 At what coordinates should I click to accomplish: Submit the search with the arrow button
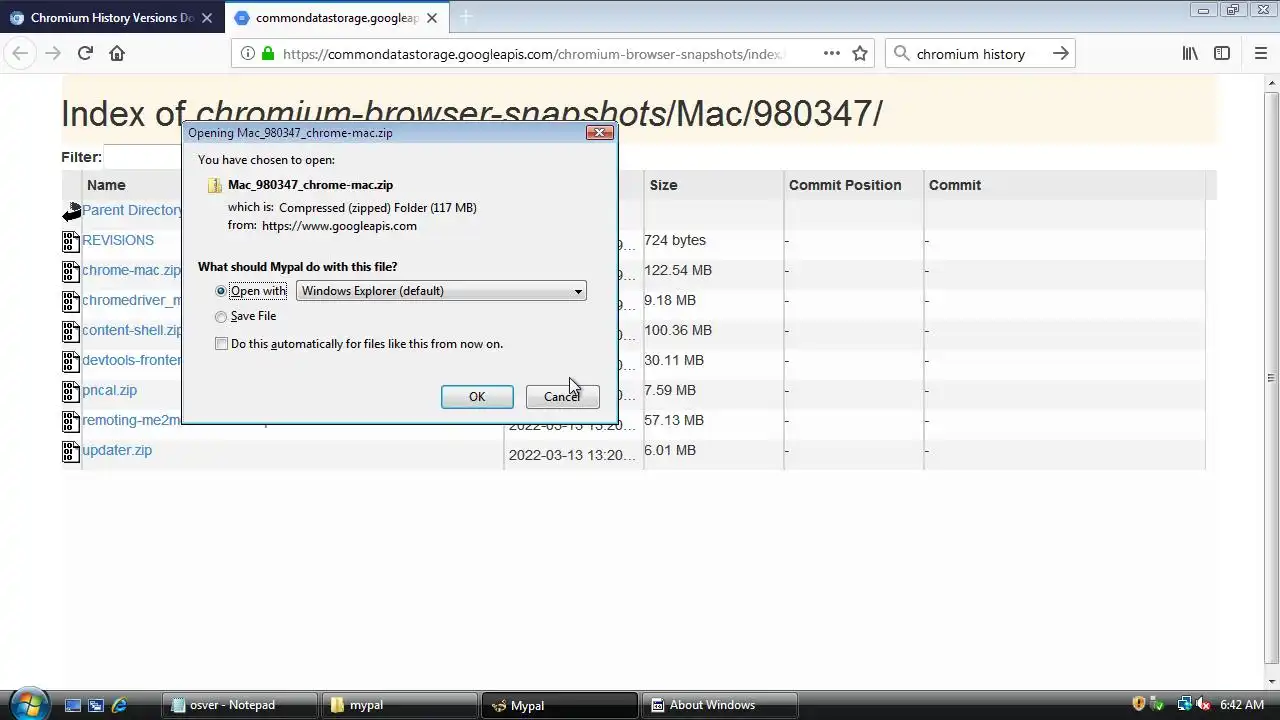click(1060, 54)
